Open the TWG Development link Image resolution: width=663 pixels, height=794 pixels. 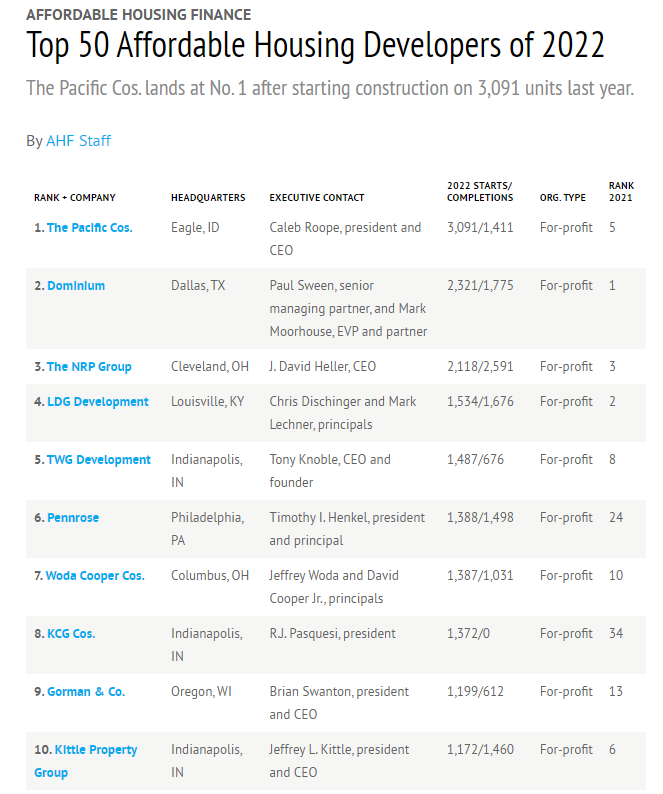99,460
